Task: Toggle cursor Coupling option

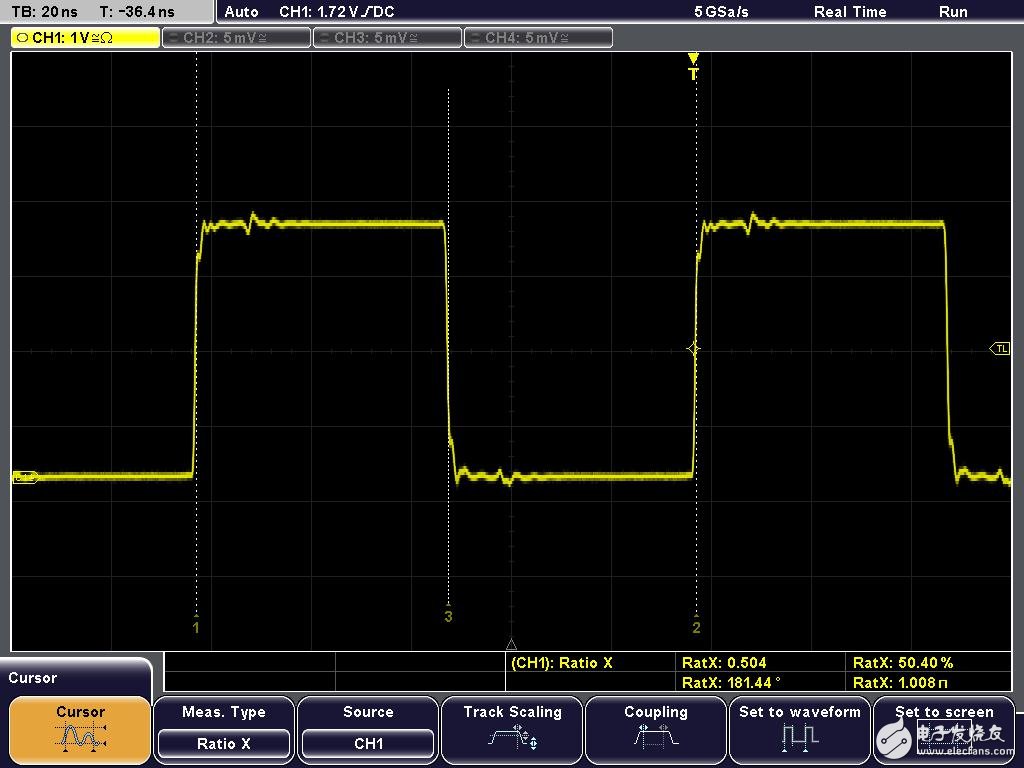Action: [656, 729]
